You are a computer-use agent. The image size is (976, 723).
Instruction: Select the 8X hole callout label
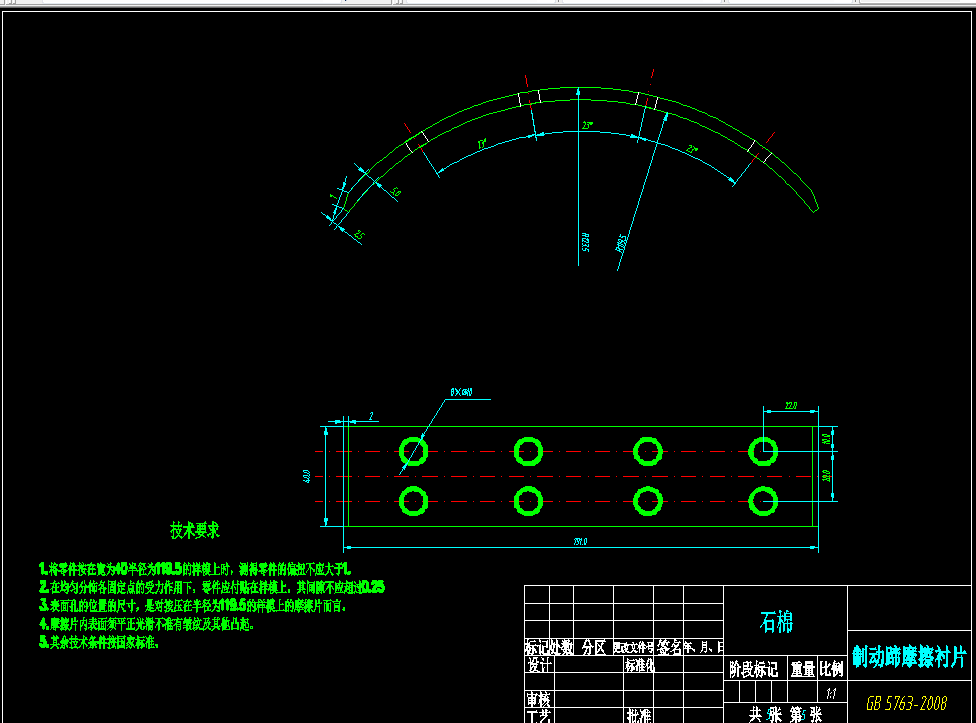coord(461,392)
